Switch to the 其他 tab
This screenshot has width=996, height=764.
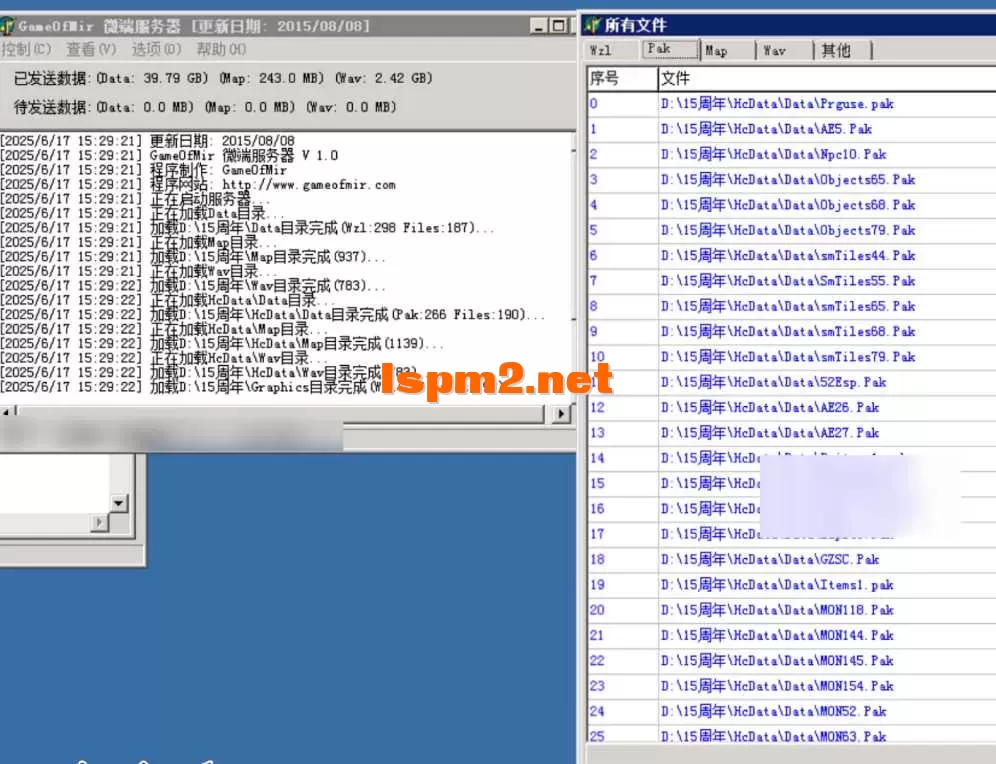click(838, 49)
